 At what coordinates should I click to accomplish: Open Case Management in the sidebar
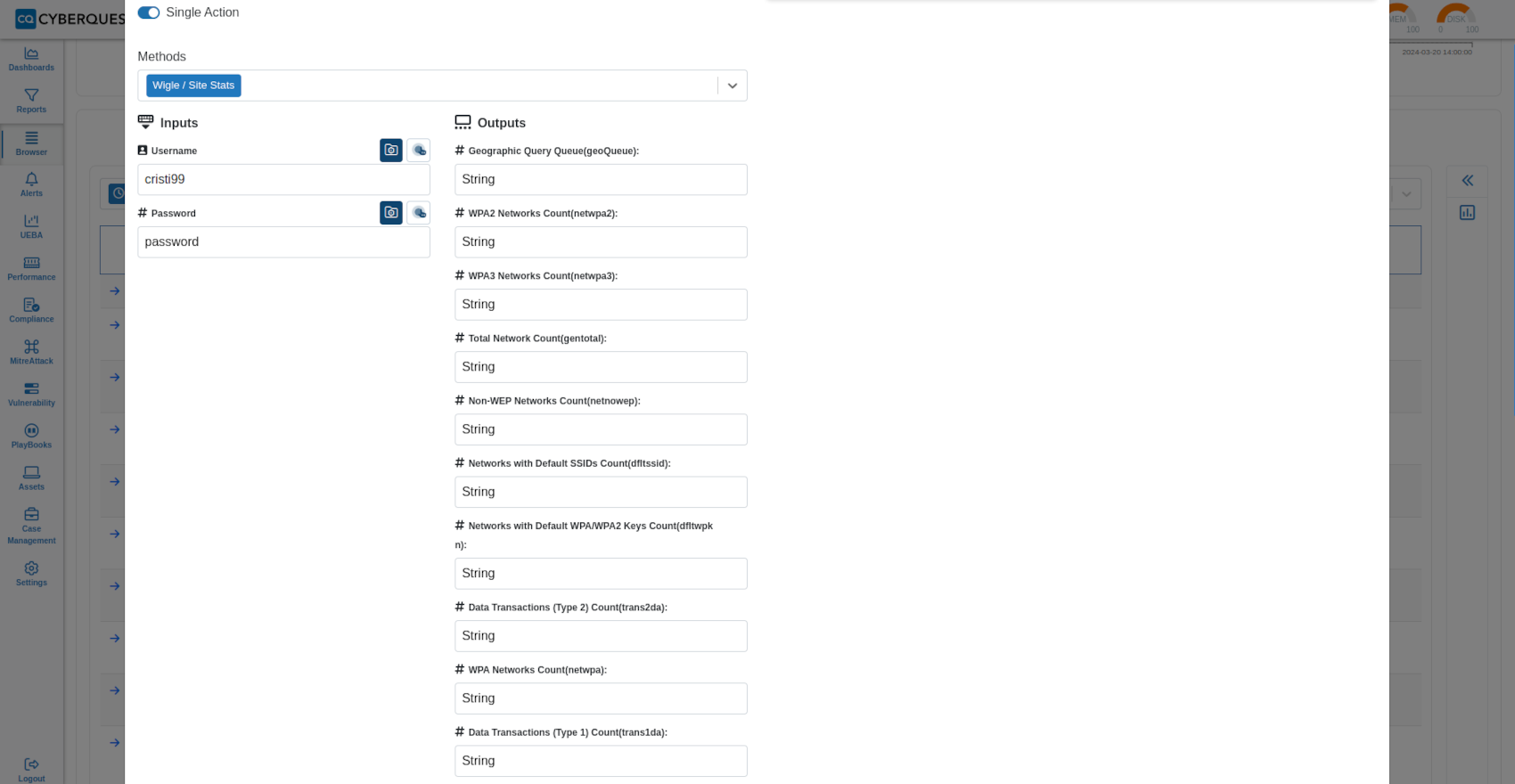click(31, 526)
